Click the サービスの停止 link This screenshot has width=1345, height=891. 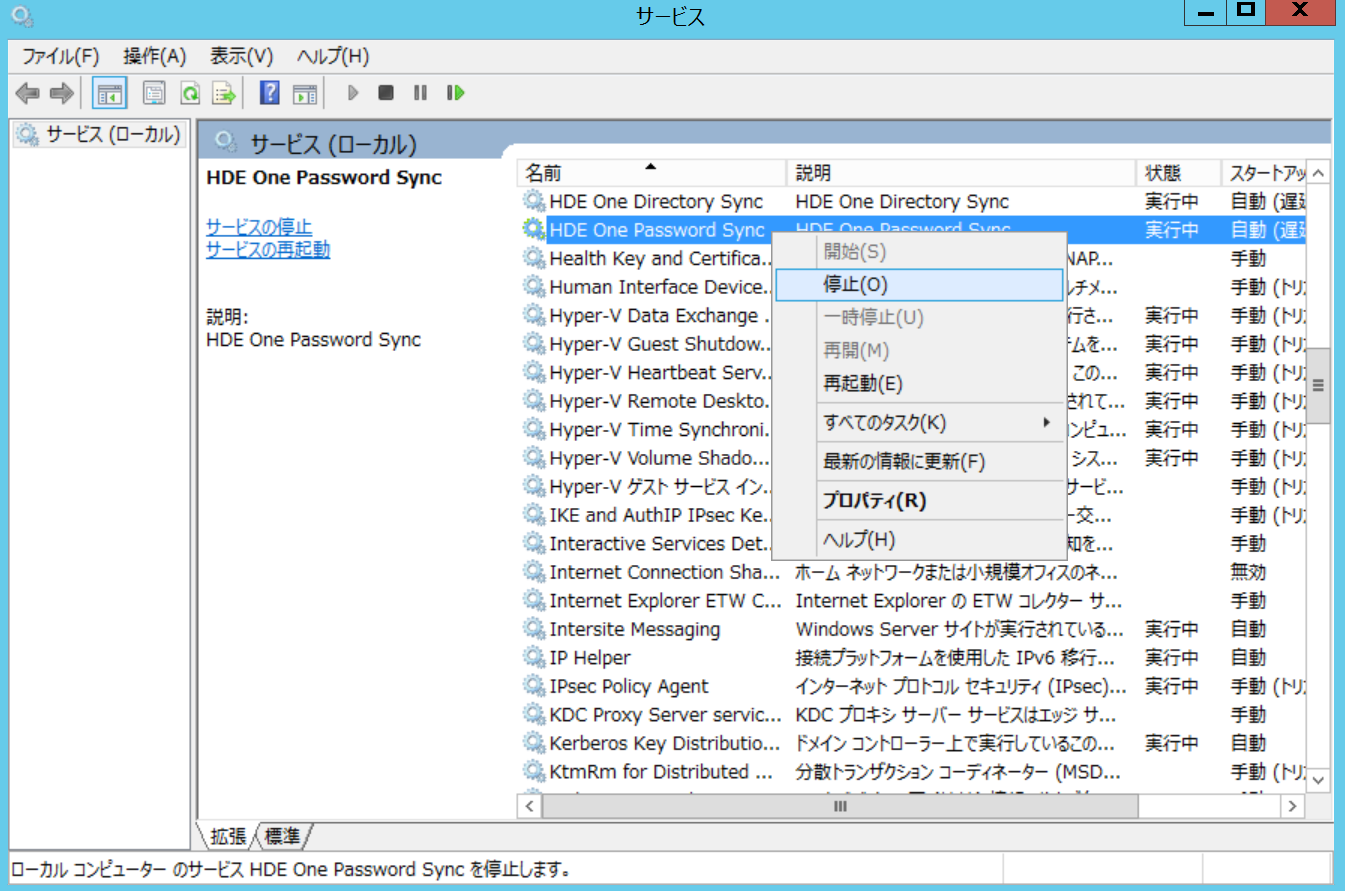click(258, 227)
